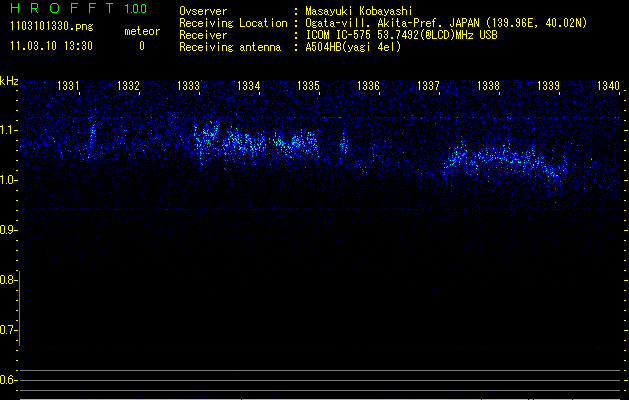Click the date stamp 11.03.10 13:30

pyautogui.click(x=51, y=46)
